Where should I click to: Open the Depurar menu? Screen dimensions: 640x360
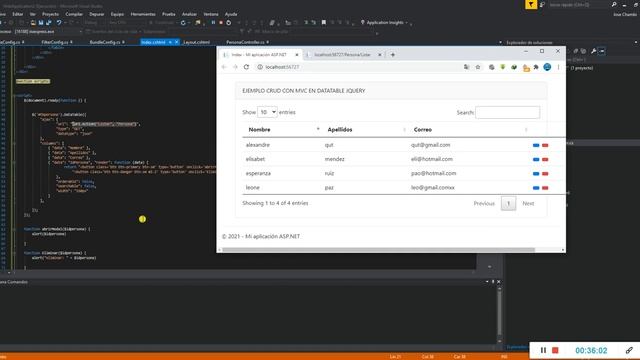coord(97,14)
